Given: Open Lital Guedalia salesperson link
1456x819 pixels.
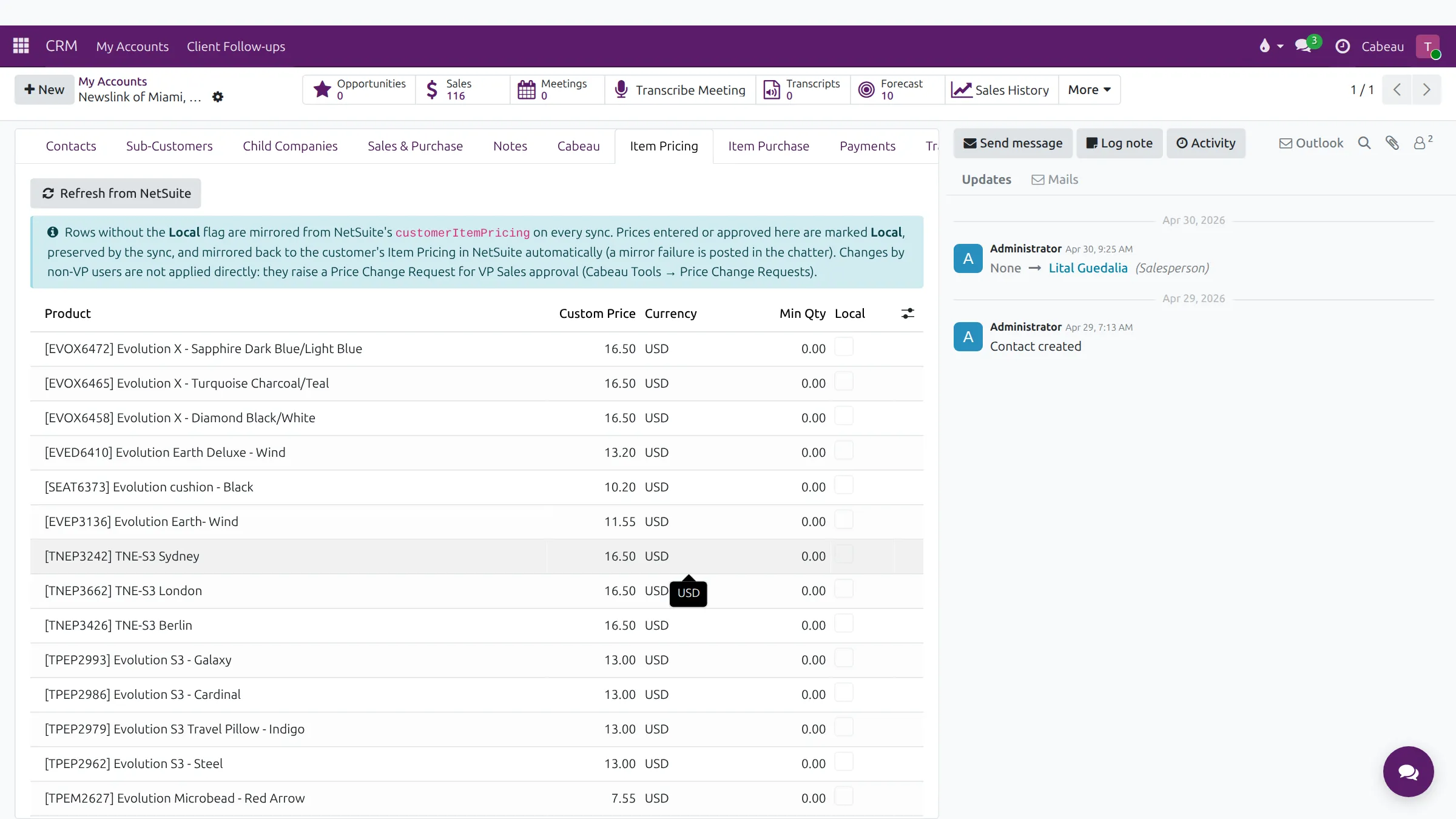Looking at the screenshot, I should click(1088, 268).
